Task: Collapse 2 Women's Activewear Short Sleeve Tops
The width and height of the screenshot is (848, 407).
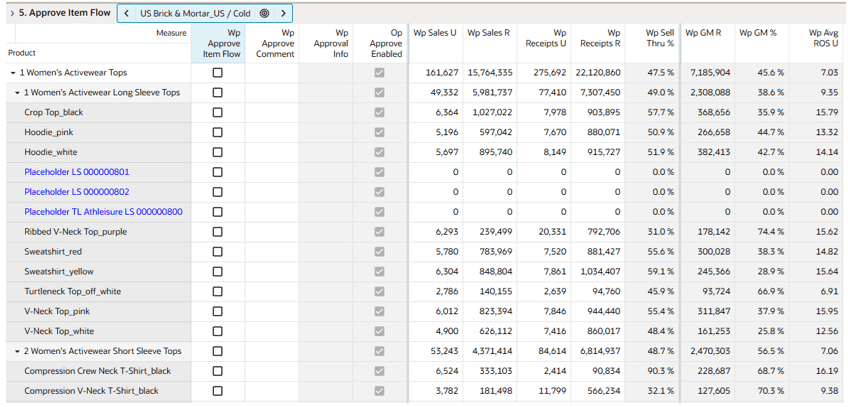Action: coord(17,351)
